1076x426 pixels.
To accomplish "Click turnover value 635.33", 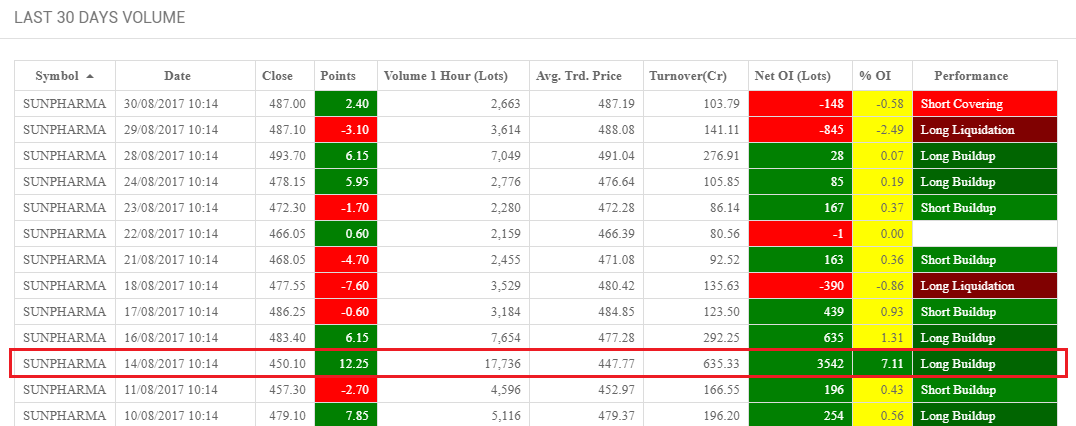I will click(x=722, y=364).
